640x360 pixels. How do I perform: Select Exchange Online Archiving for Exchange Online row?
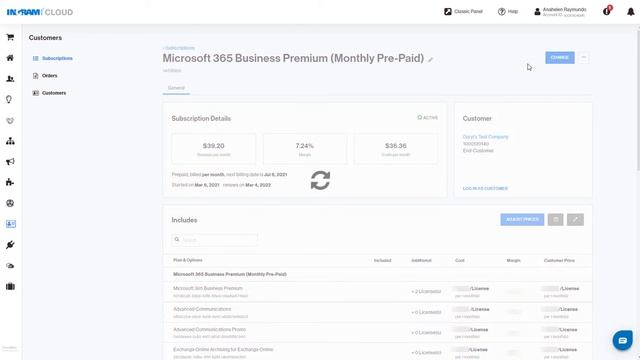tap(378, 352)
